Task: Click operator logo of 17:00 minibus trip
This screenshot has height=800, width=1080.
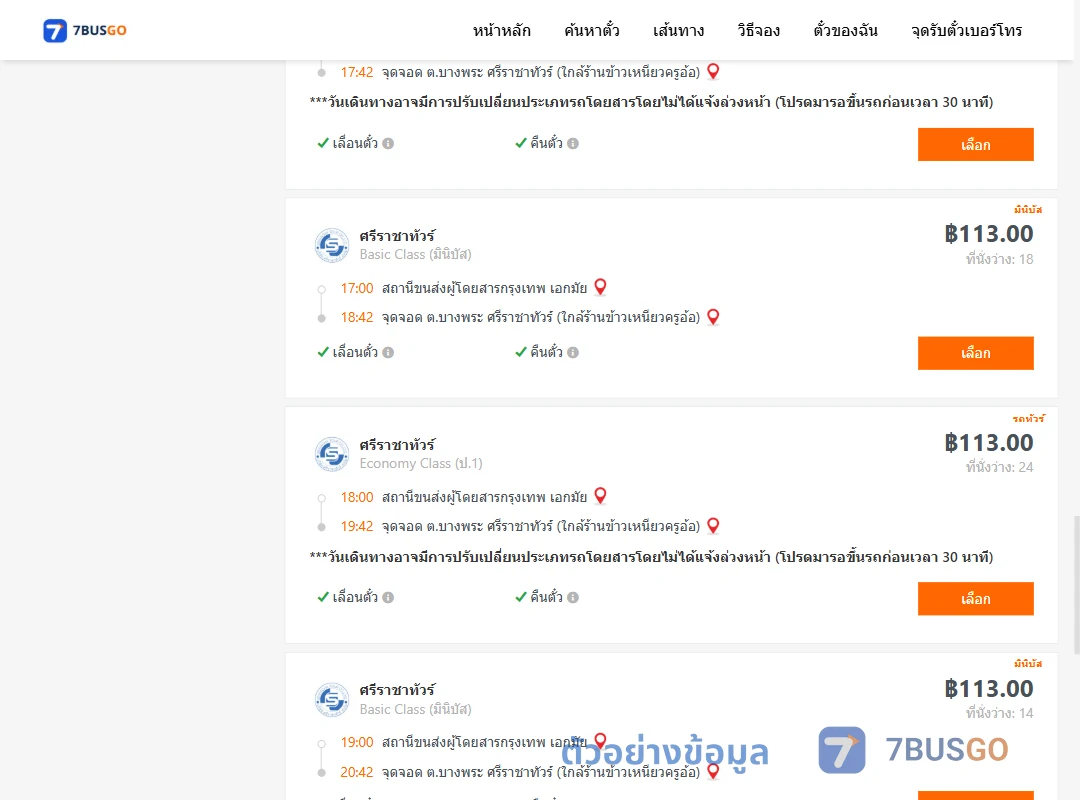Action: [x=332, y=245]
